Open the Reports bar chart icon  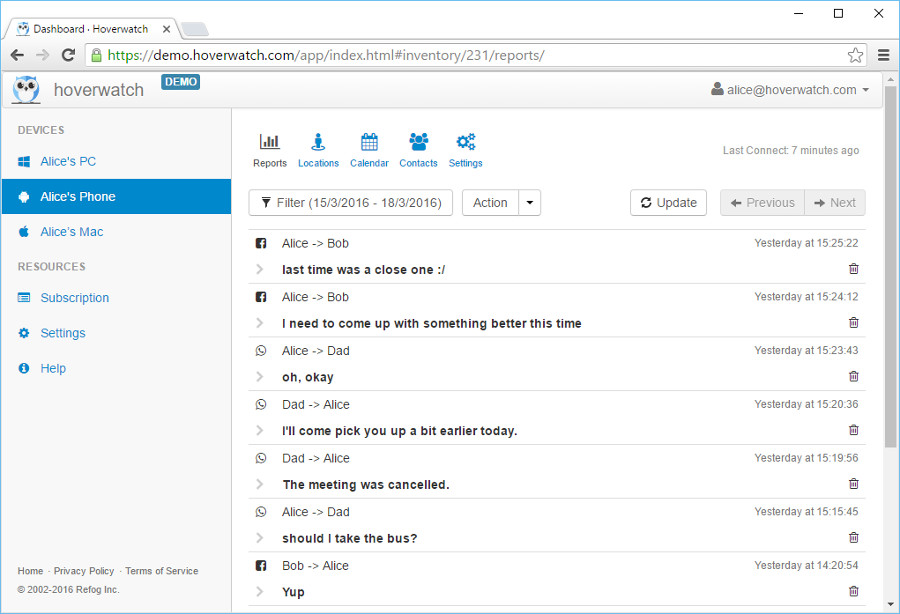(270, 142)
